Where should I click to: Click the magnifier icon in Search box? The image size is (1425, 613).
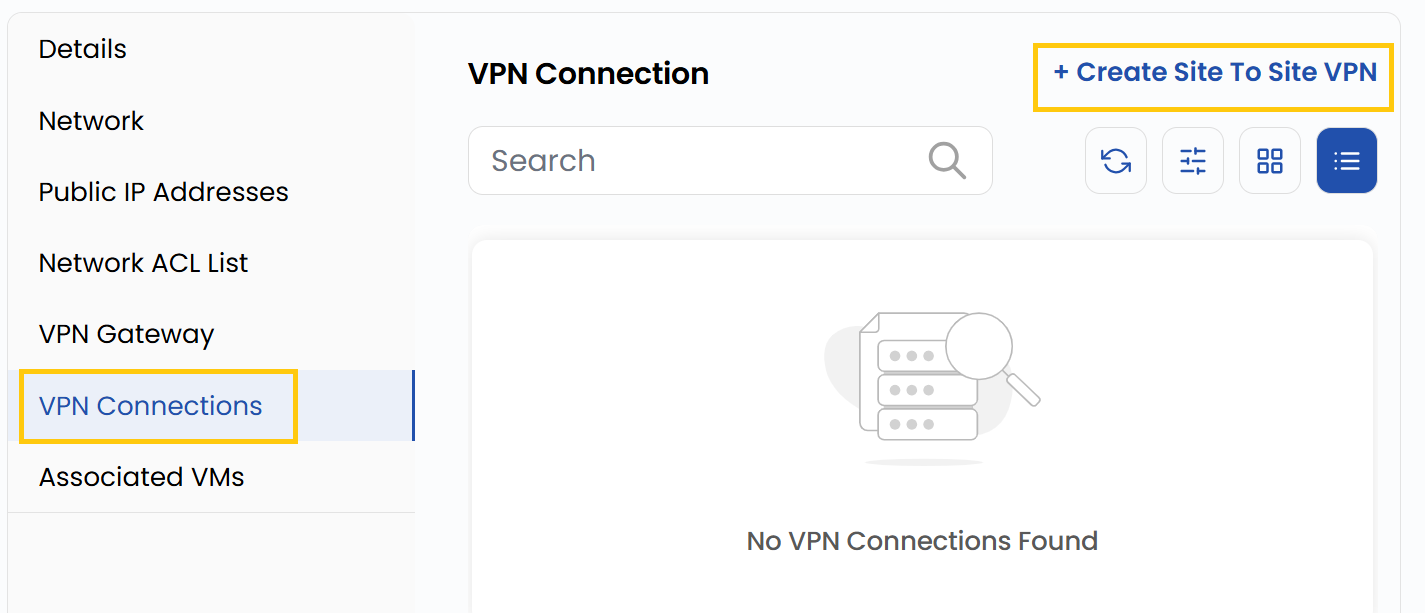946,160
